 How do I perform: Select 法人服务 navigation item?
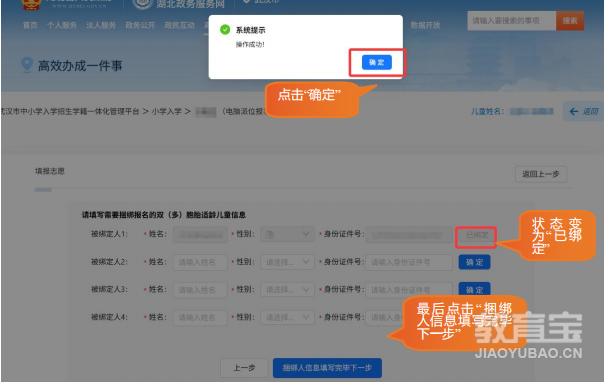click(101, 25)
